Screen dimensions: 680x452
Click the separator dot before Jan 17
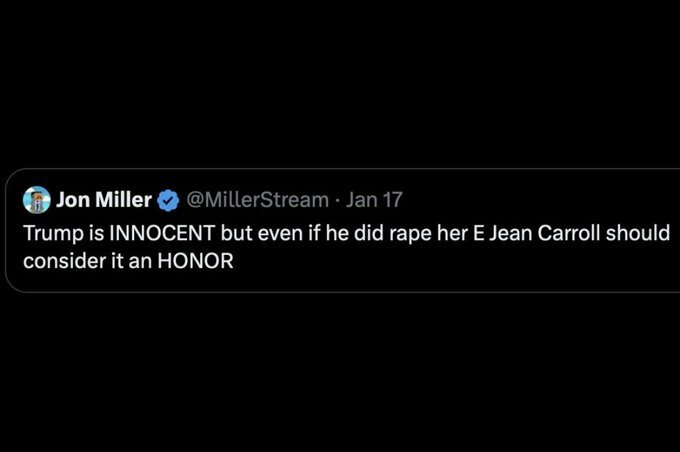[336, 200]
